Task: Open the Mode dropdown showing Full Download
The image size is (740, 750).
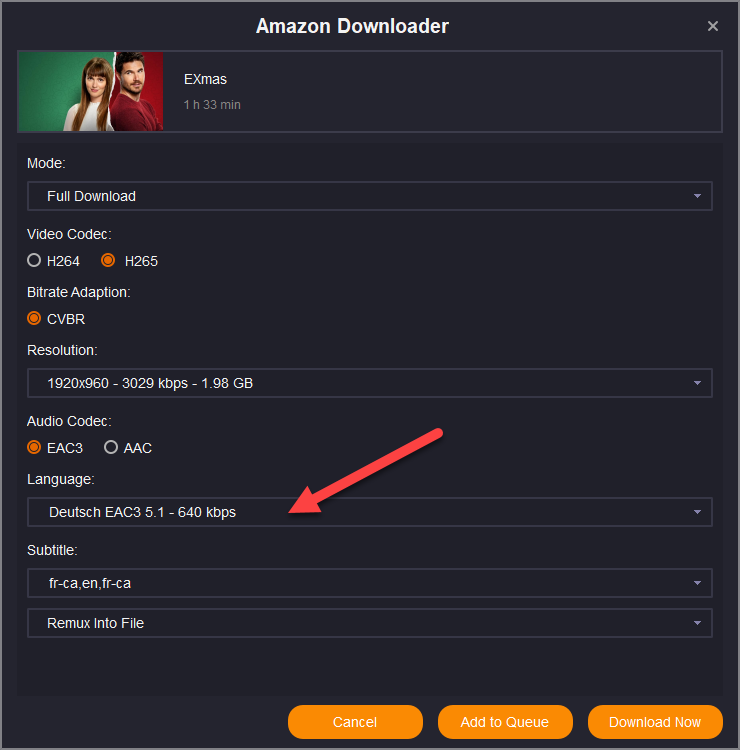Action: pos(370,196)
